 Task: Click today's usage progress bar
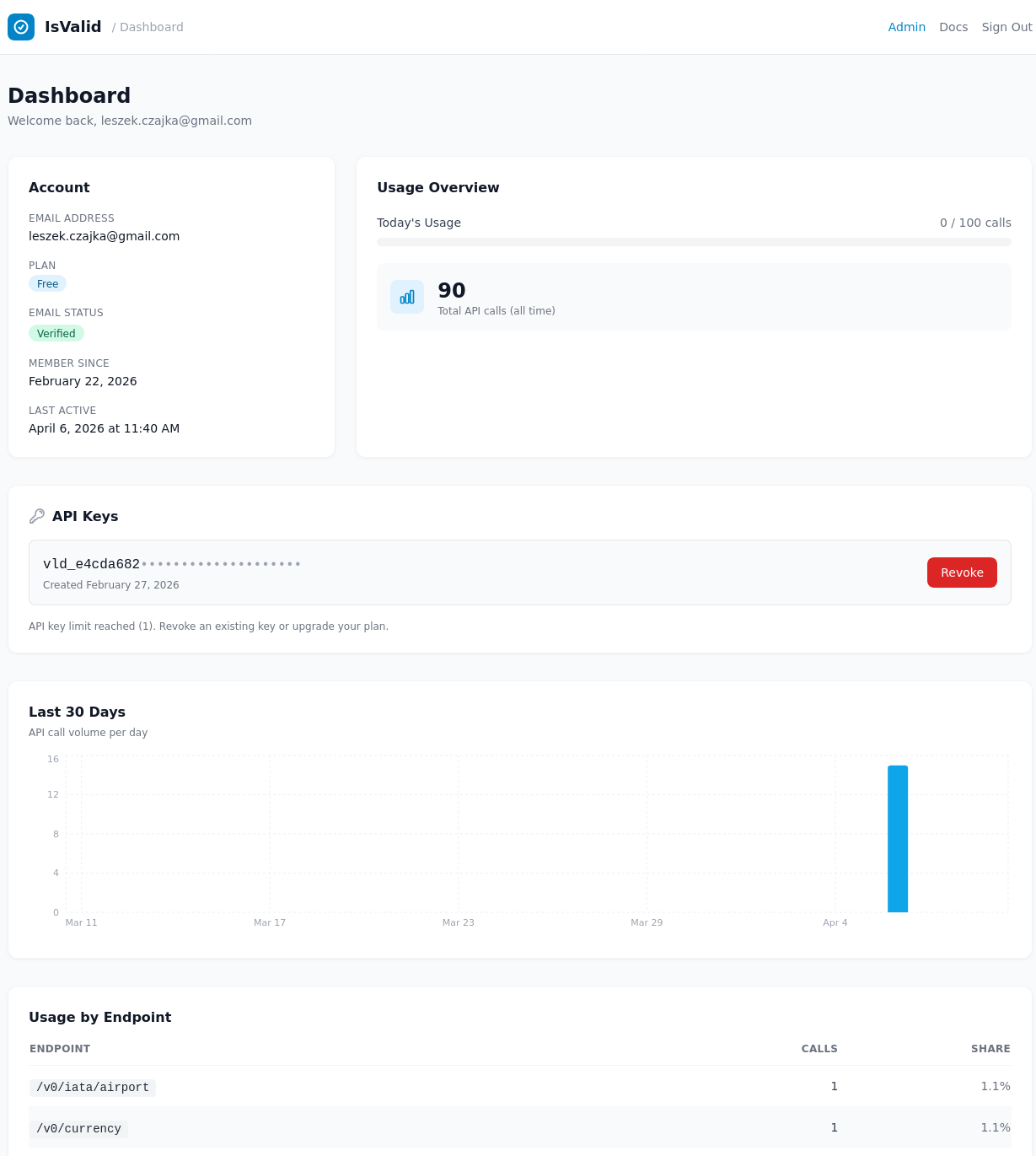click(694, 242)
